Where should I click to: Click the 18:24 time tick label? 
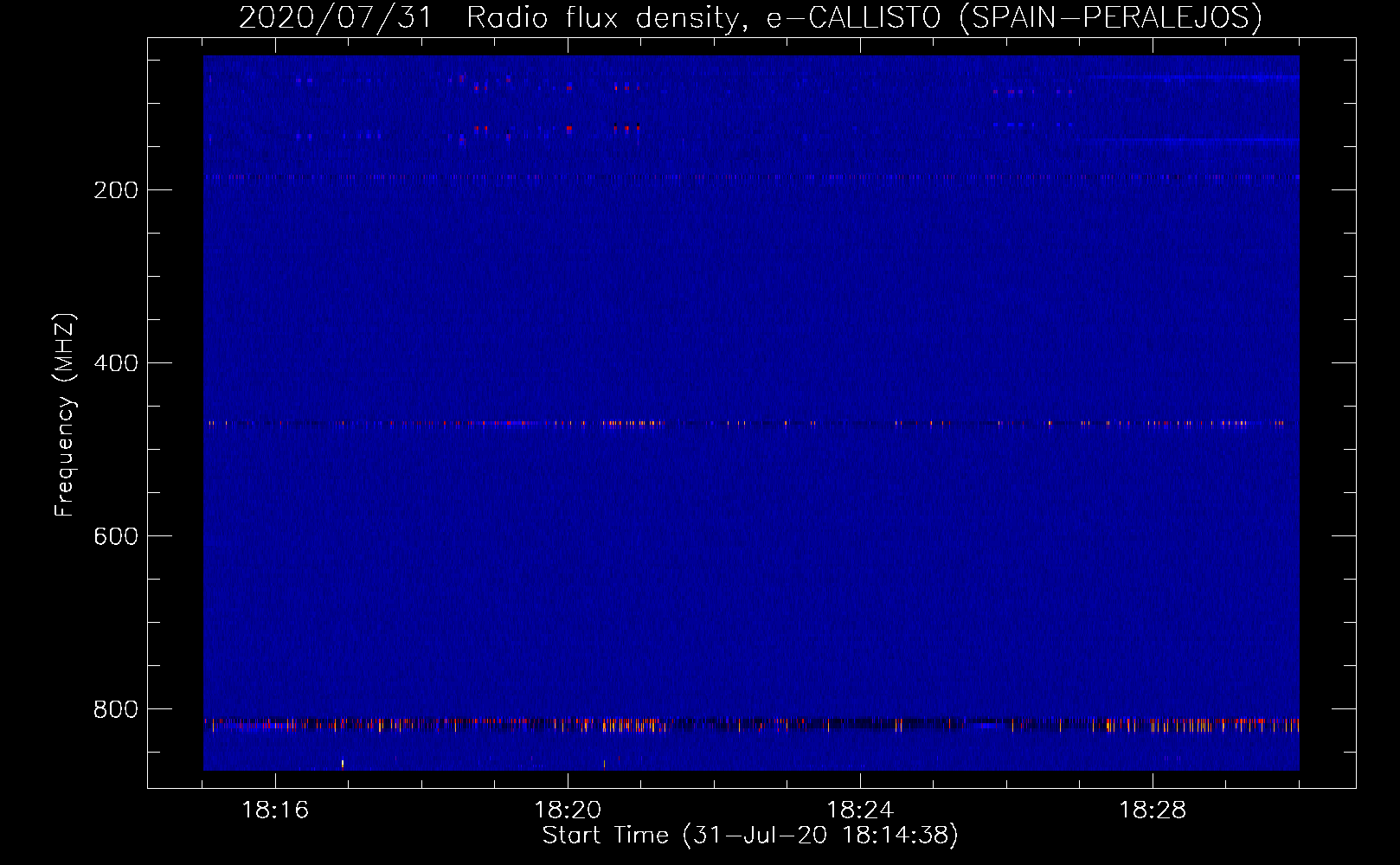pyautogui.click(x=860, y=811)
